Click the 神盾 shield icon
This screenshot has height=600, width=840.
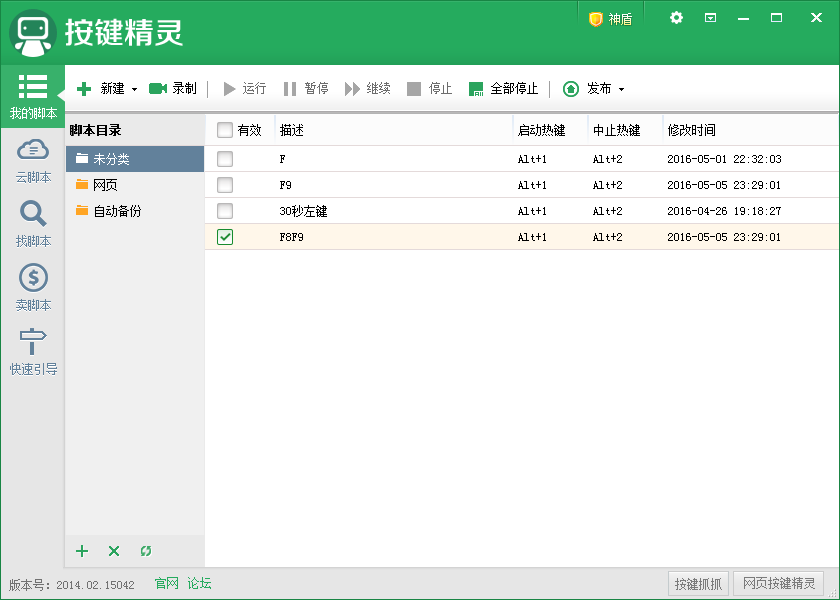click(x=596, y=19)
